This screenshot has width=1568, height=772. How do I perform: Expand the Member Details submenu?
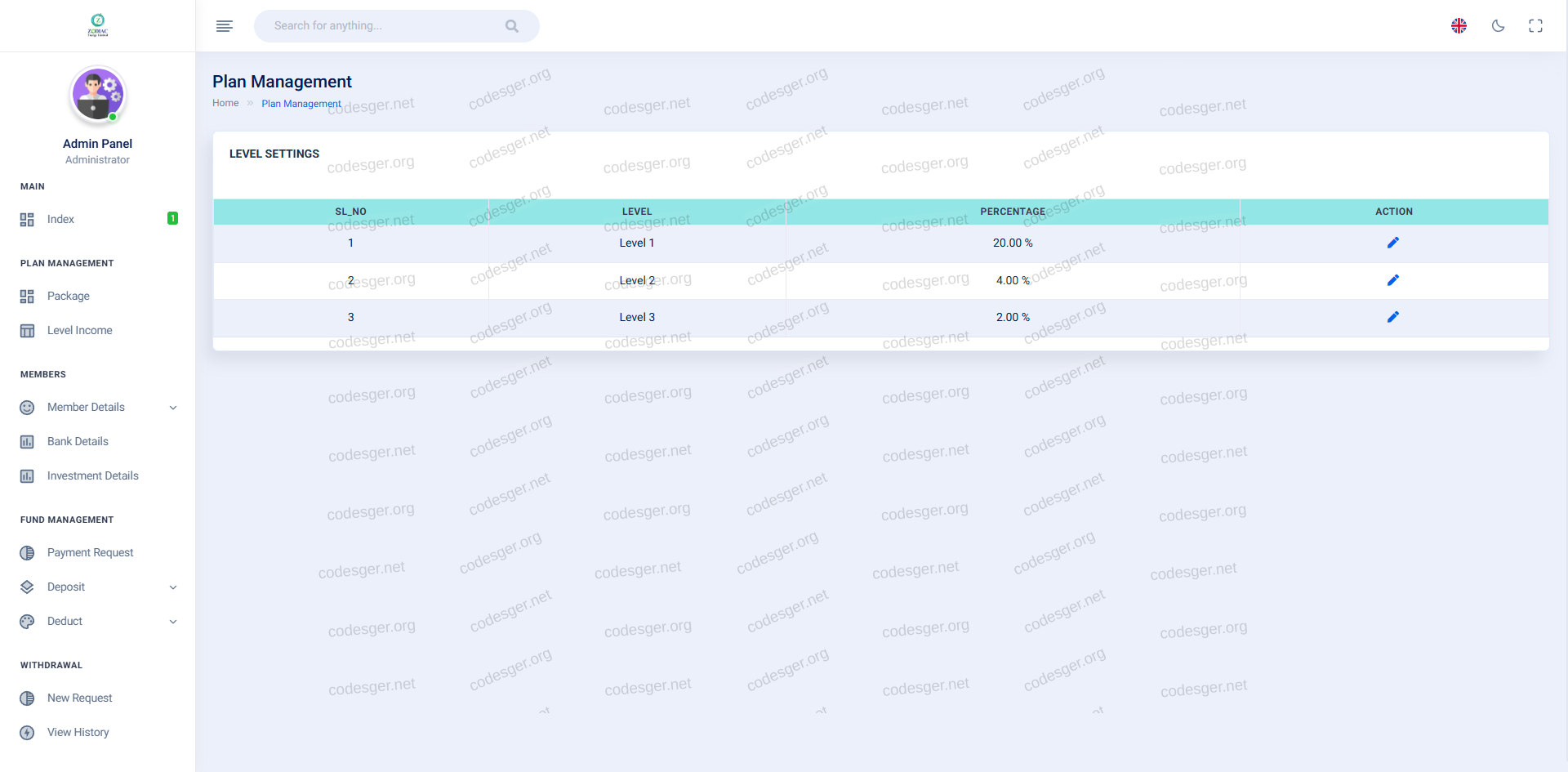coord(172,408)
